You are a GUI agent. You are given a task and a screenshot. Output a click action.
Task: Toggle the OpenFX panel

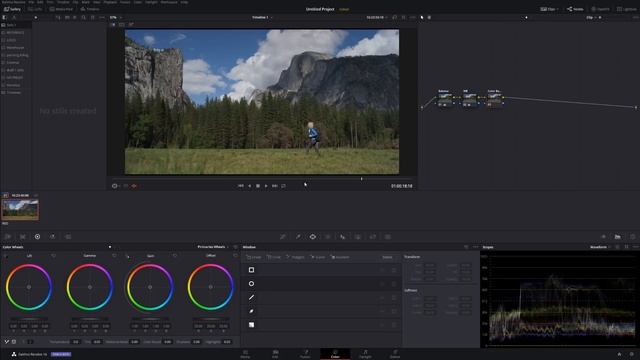coord(600,9)
